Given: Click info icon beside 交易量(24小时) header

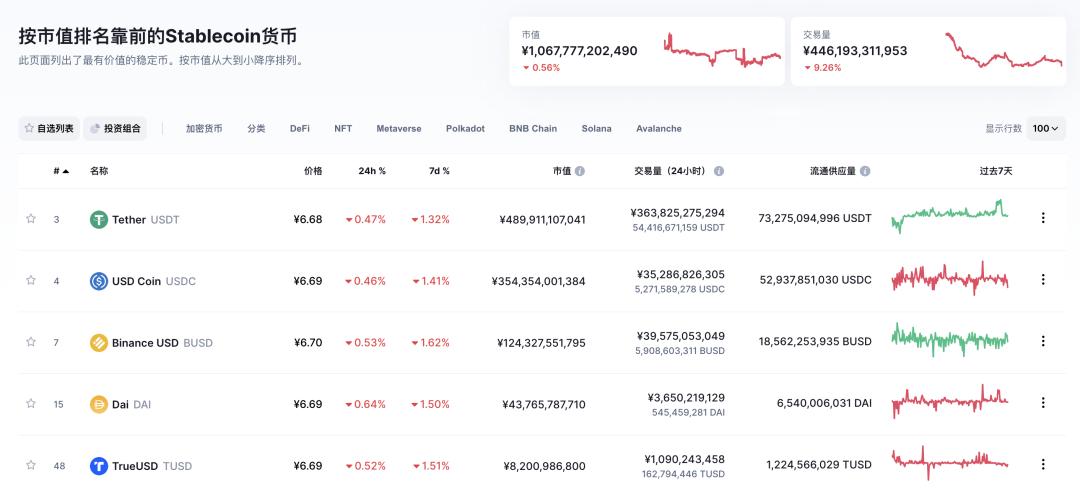Looking at the screenshot, I should coord(719,171).
